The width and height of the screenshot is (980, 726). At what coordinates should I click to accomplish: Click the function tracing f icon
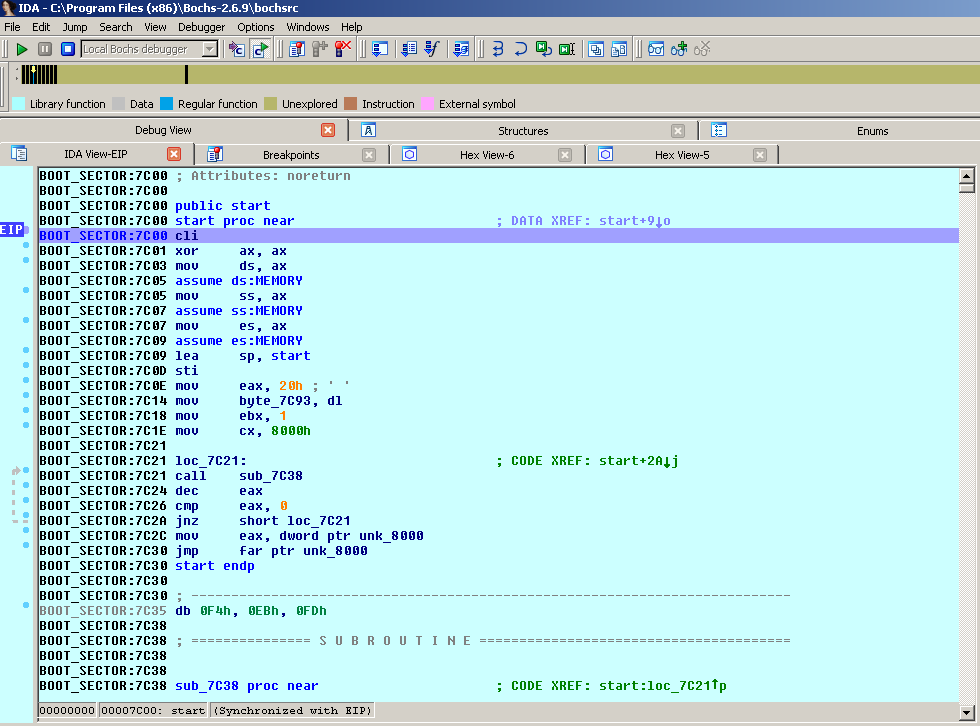tap(432, 49)
